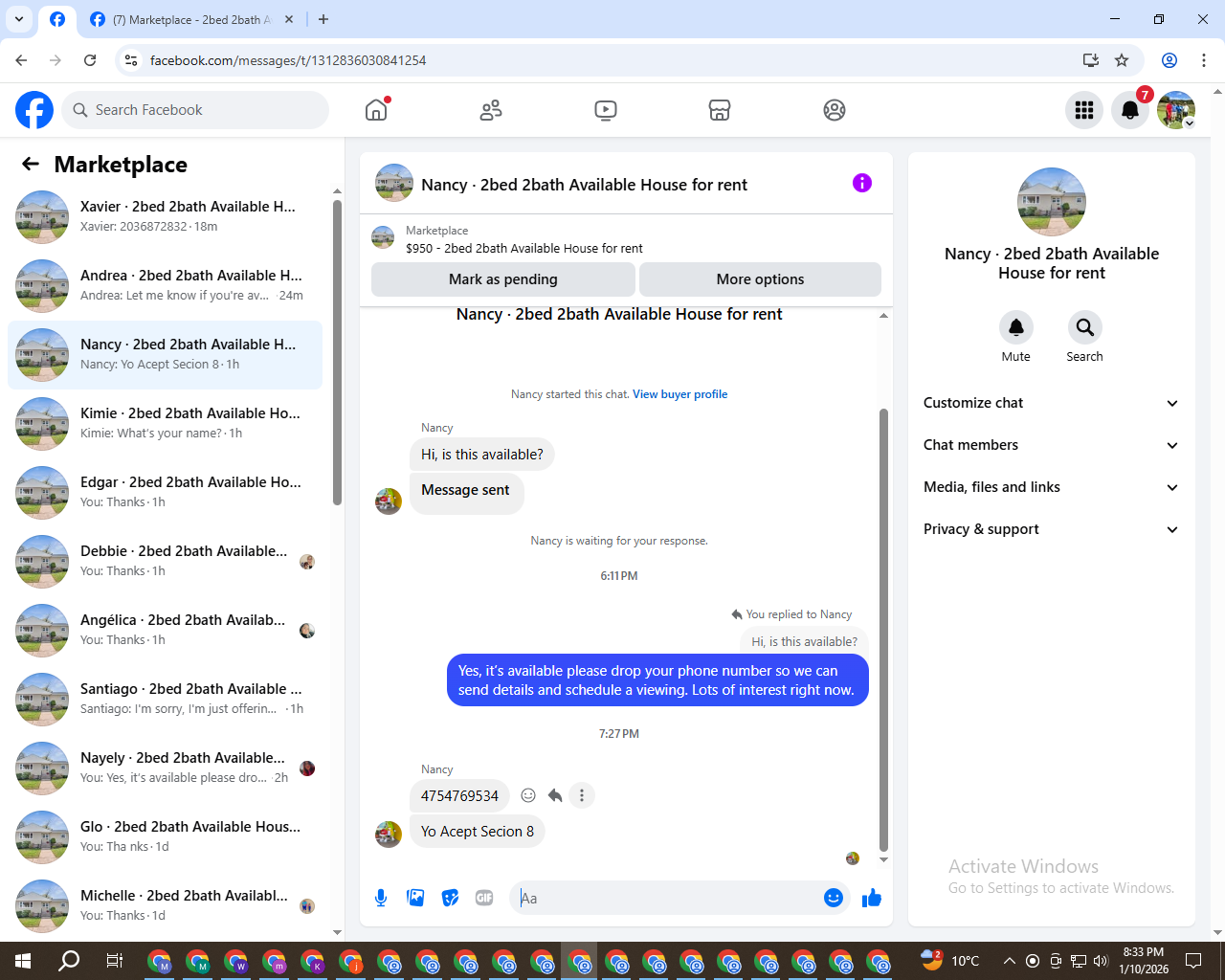Image resolution: width=1225 pixels, height=980 pixels.
Task: Record a voice clip with microphone icon
Action: [x=381, y=898]
